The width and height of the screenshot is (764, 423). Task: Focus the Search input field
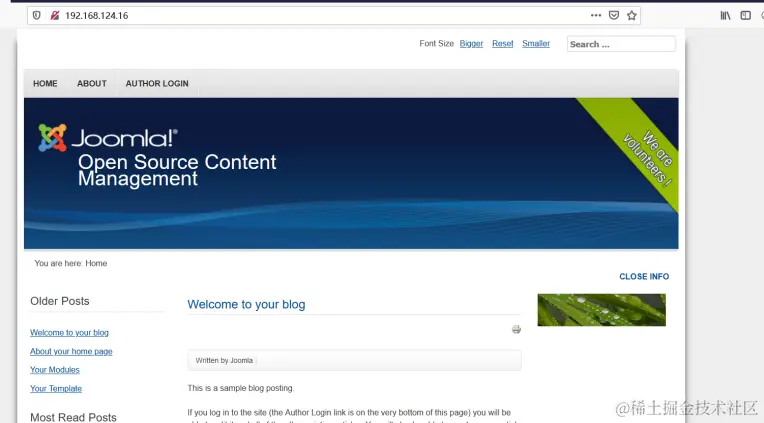pyautogui.click(x=621, y=44)
